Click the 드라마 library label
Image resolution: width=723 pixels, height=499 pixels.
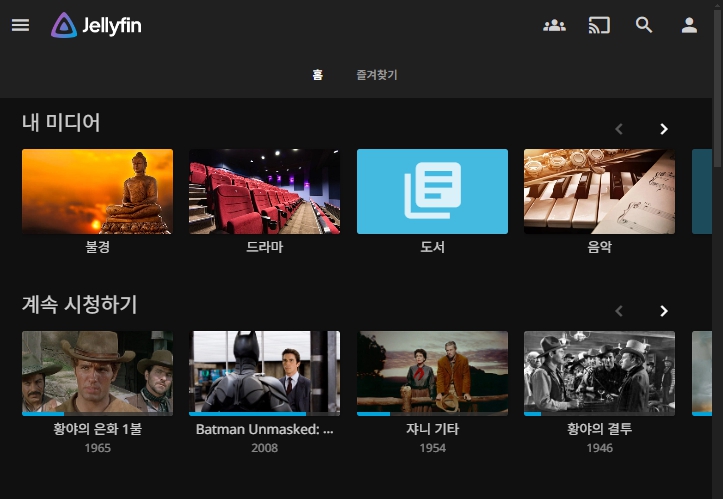265,247
